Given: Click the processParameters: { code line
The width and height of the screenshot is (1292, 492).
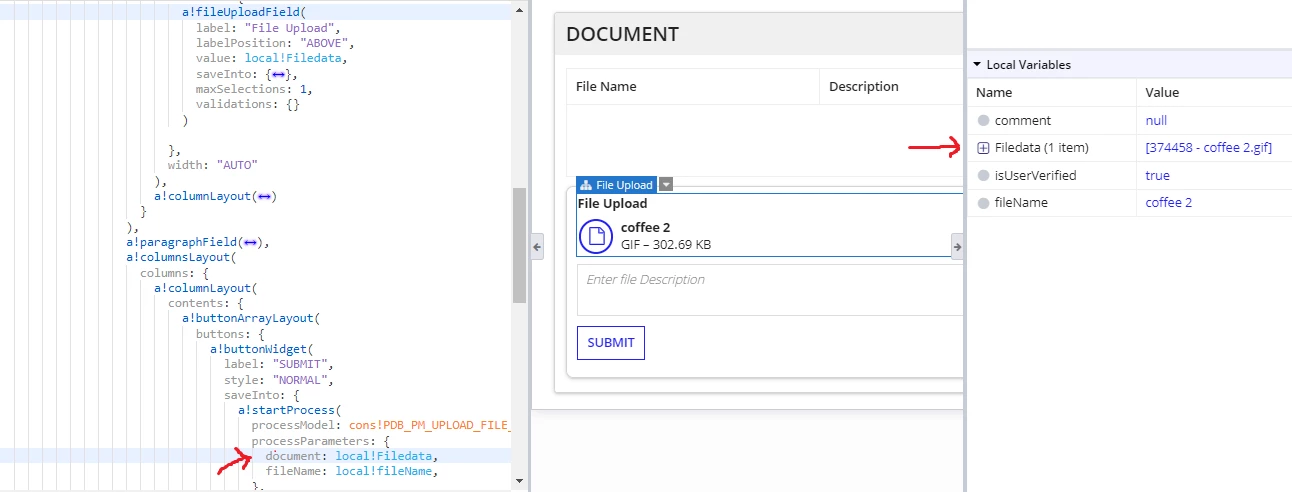Looking at the screenshot, I should pos(321,441).
